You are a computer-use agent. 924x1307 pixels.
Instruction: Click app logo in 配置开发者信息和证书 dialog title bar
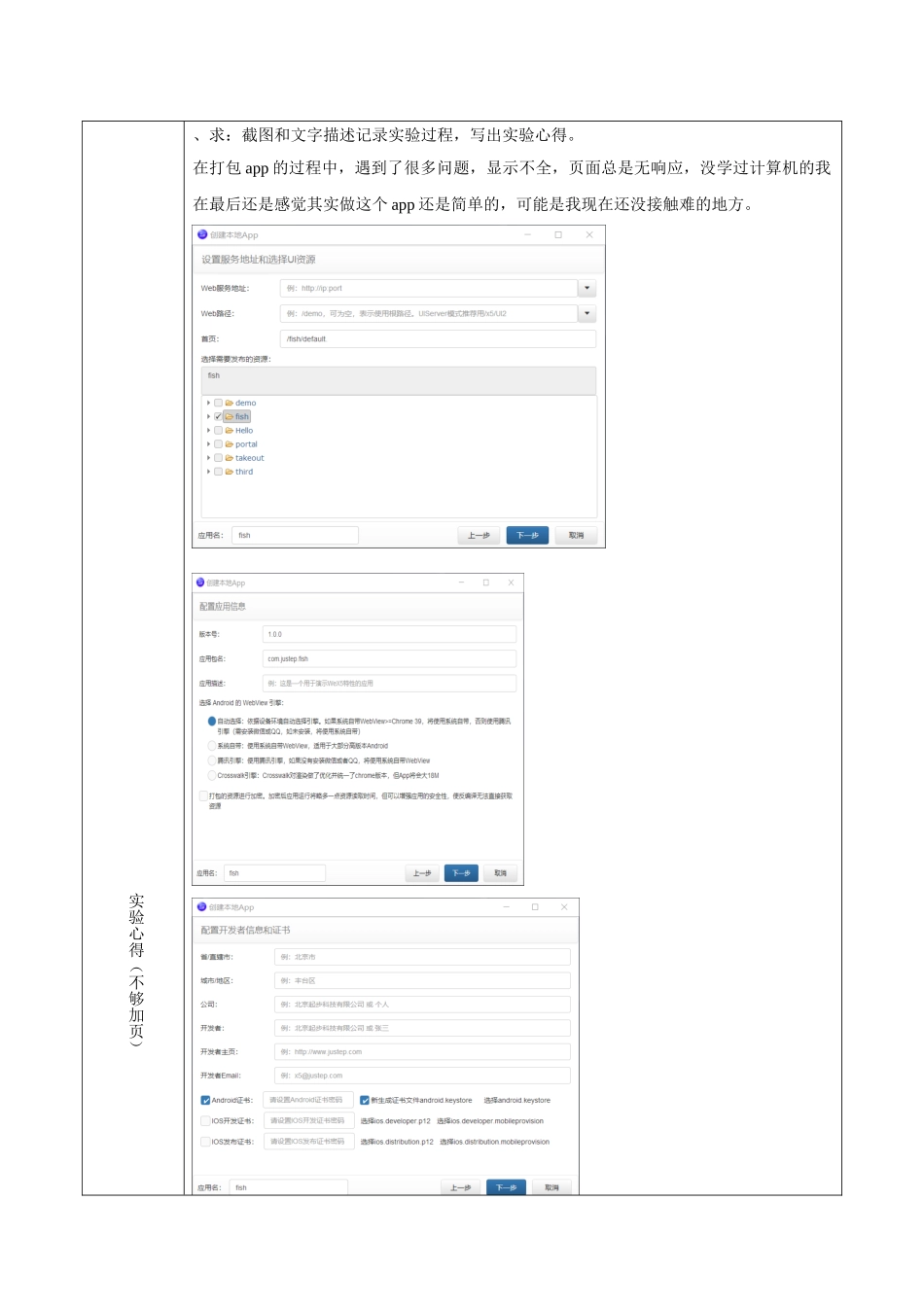202,906
